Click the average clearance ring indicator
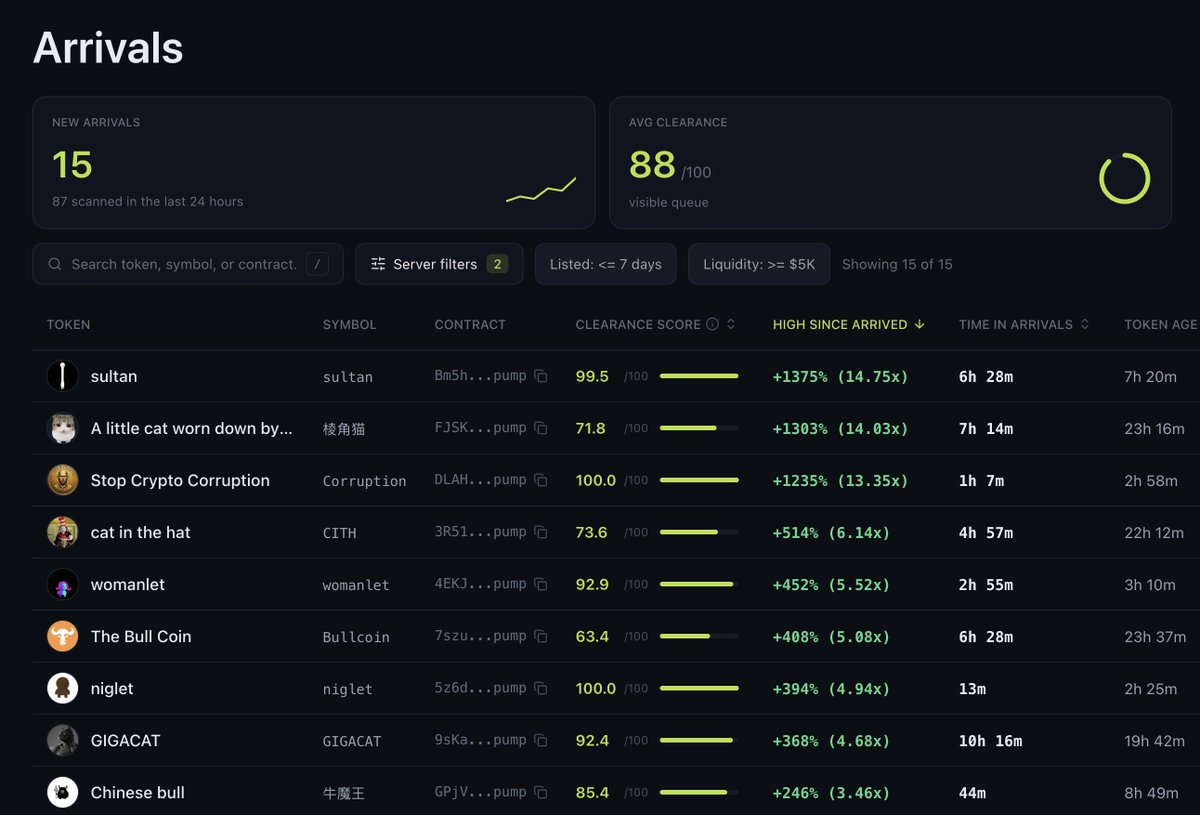Screen dimensions: 1200x815 (1124, 178)
